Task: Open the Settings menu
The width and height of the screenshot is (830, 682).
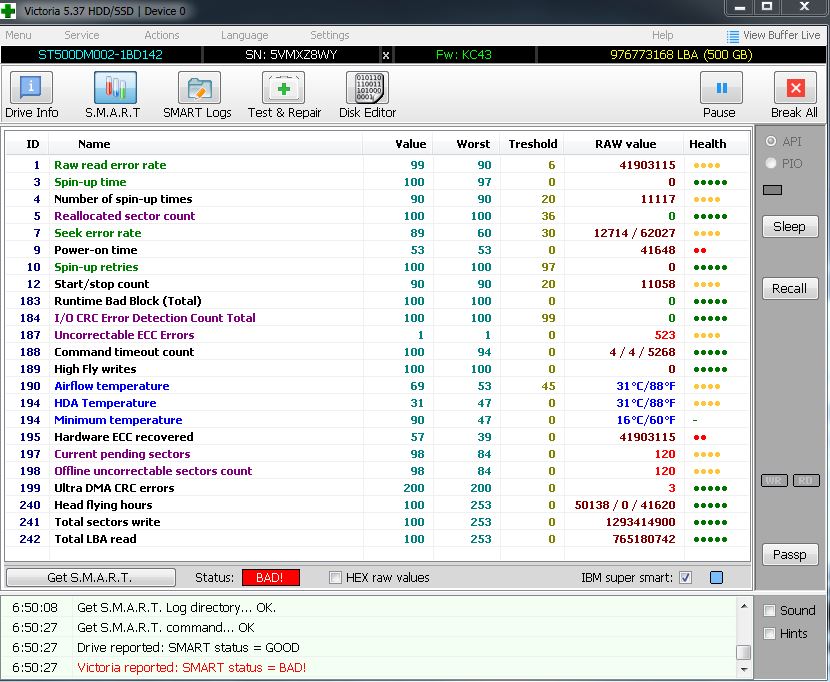Action: (x=329, y=35)
